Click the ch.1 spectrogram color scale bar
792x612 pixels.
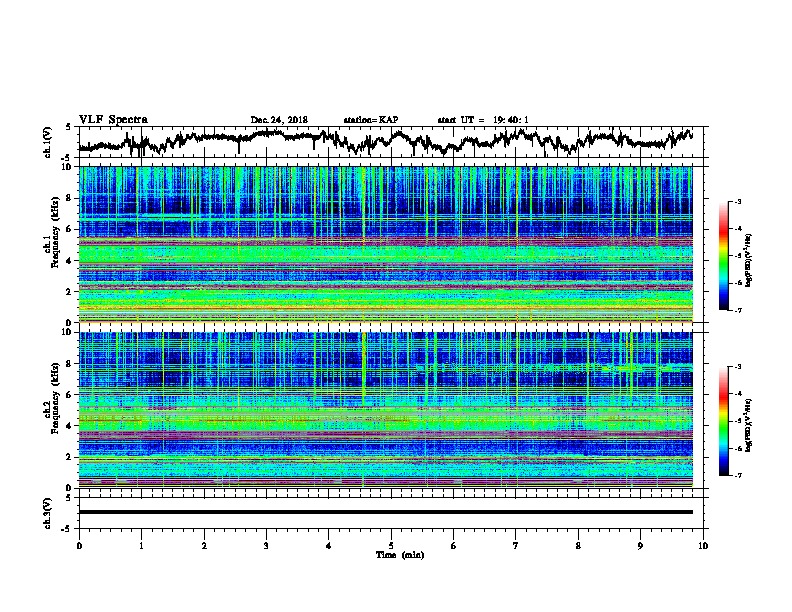[x=723, y=256]
